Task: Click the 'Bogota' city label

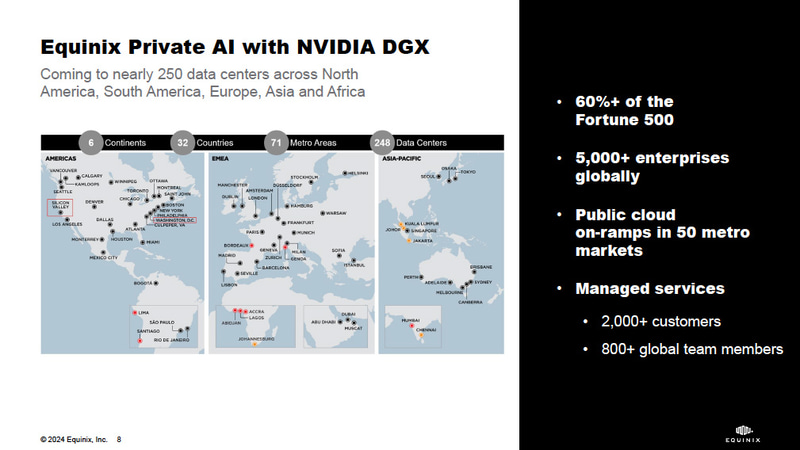Action: [x=143, y=283]
